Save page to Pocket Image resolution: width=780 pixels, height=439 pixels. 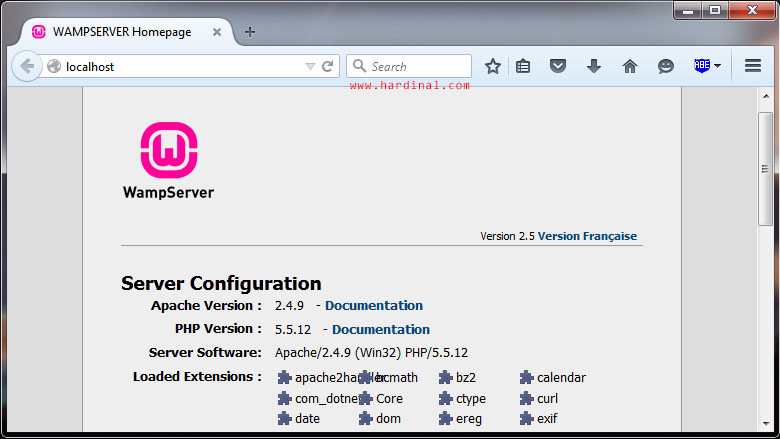pos(558,66)
